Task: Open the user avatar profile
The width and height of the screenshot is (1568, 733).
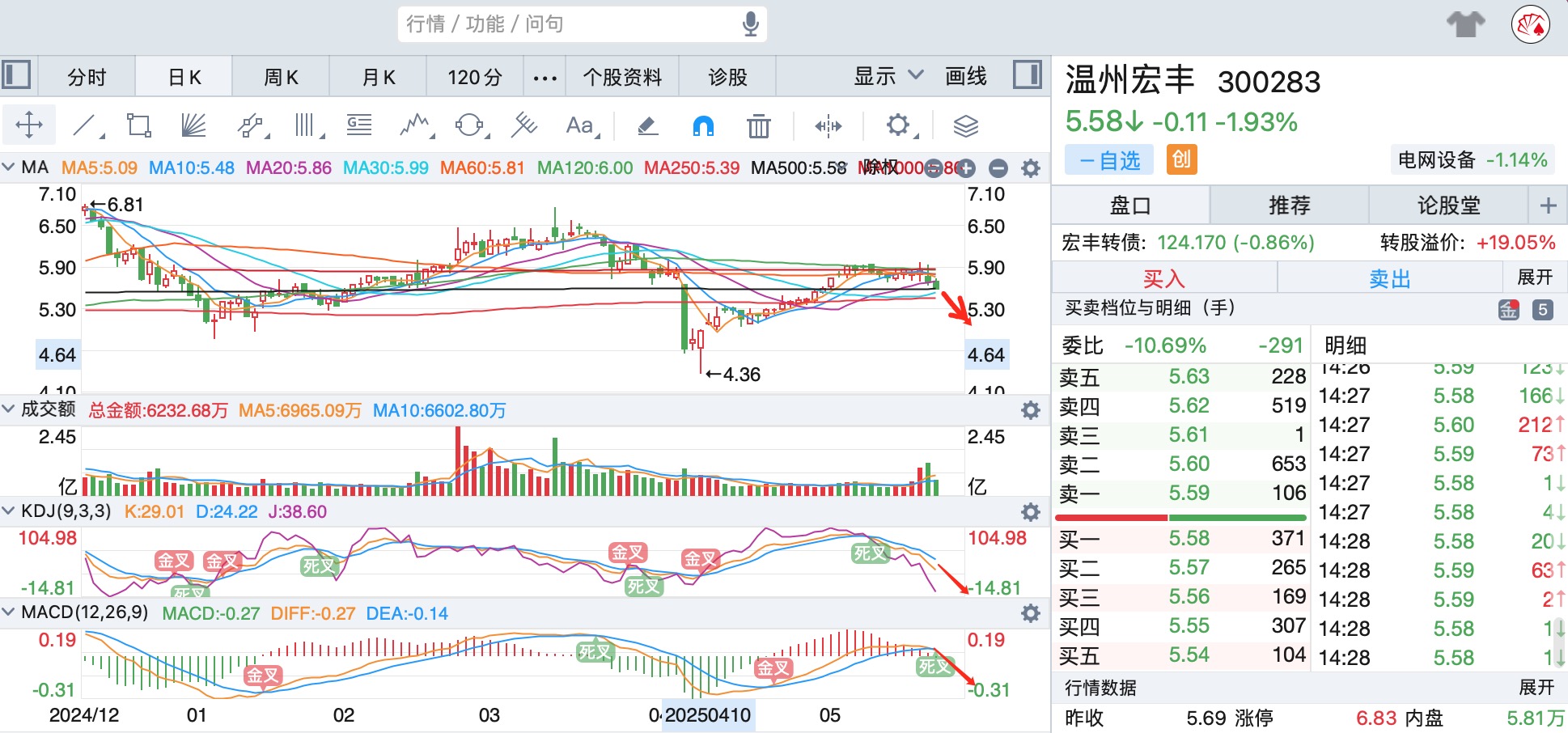Action: tap(1531, 24)
